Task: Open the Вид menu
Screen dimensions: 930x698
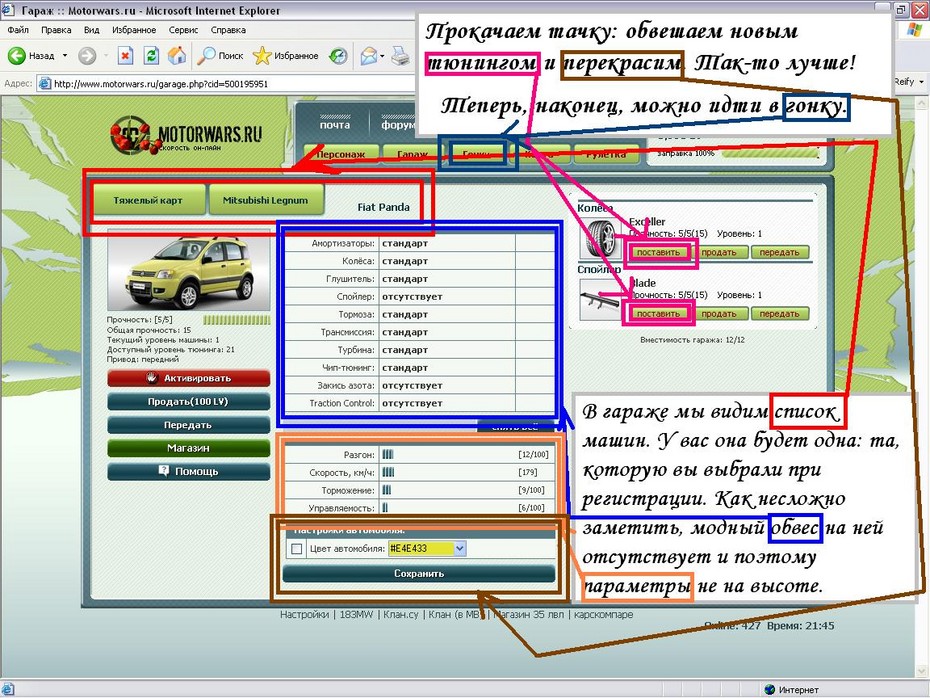Action: coord(91,30)
